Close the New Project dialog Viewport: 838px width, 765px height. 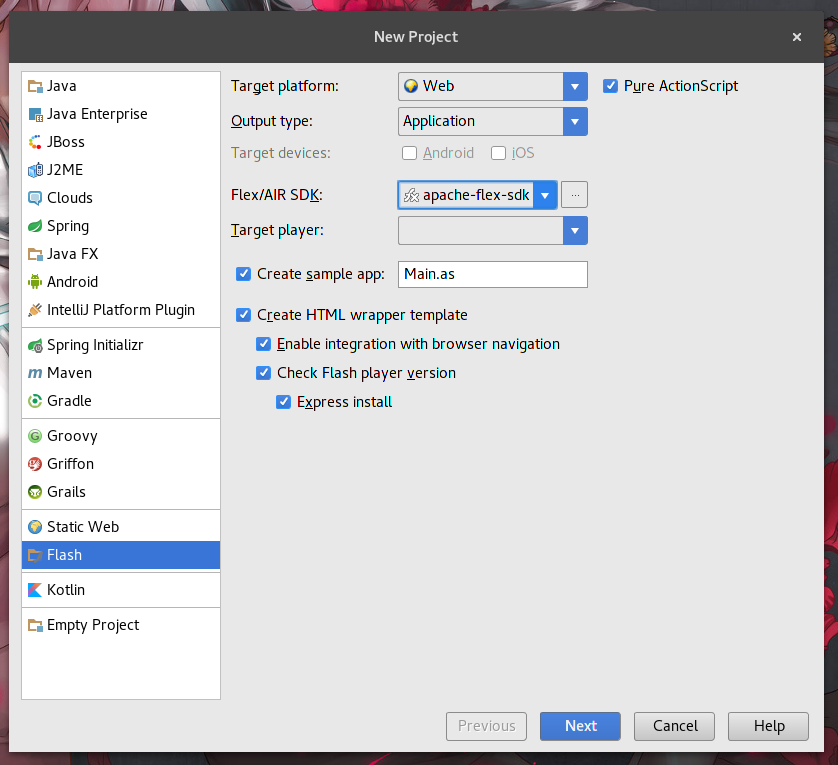797,37
